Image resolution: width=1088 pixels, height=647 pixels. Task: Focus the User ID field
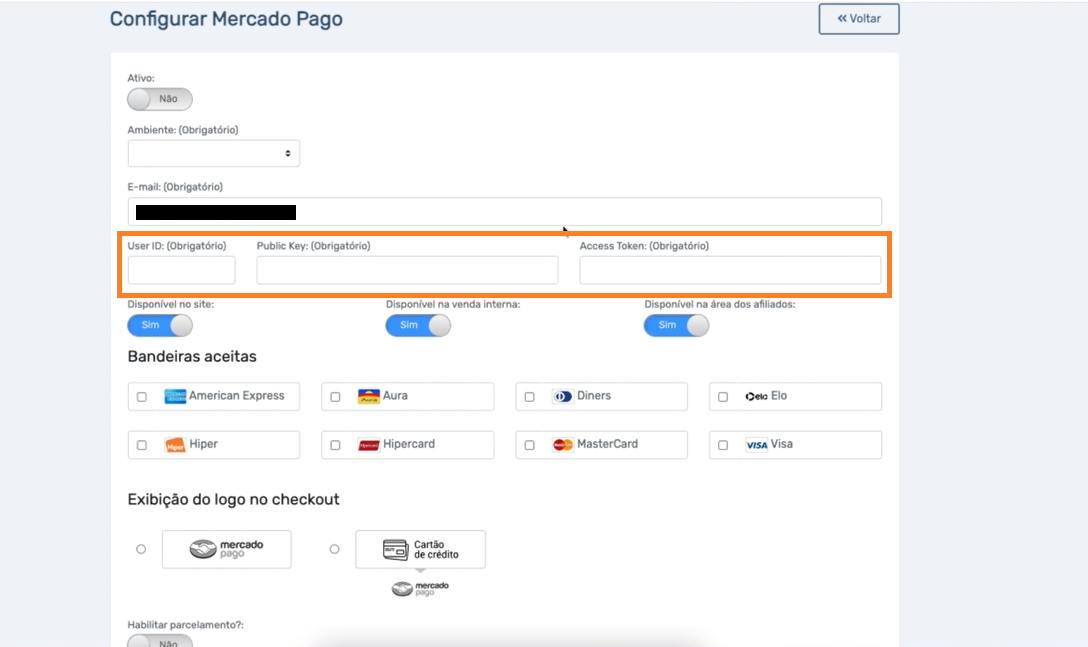[181, 270]
